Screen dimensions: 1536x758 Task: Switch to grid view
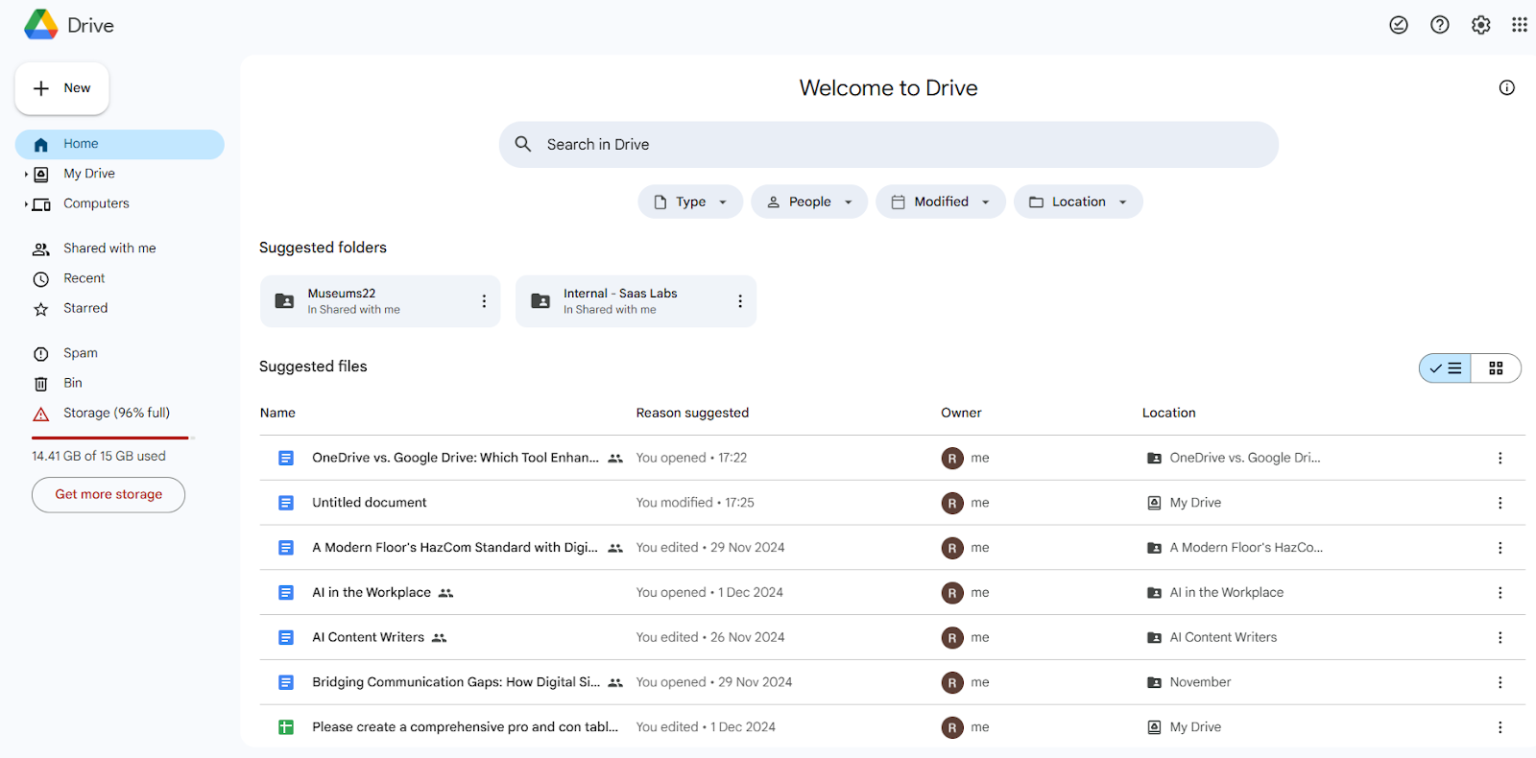point(1496,368)
